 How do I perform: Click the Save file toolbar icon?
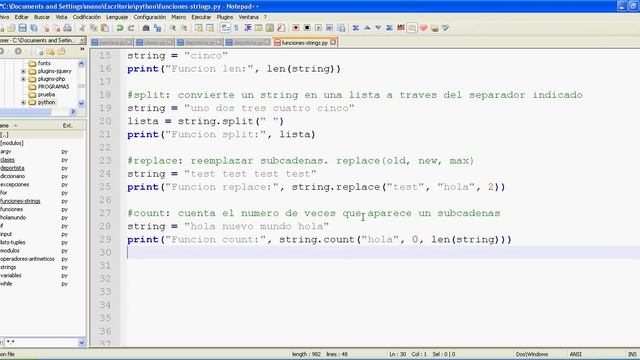click(x=22, y=28)
